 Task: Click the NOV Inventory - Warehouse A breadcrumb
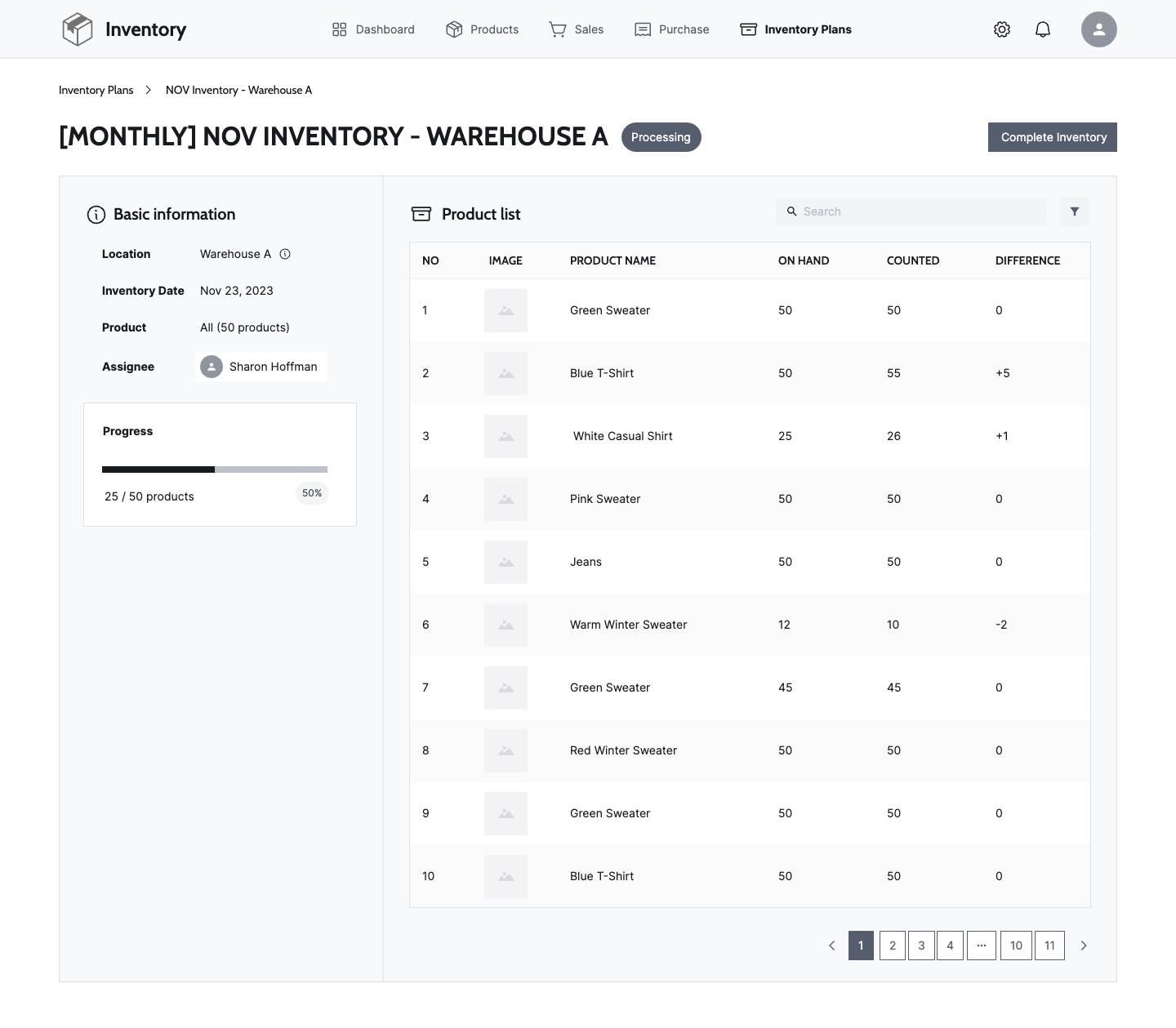[x=238, y=90]
